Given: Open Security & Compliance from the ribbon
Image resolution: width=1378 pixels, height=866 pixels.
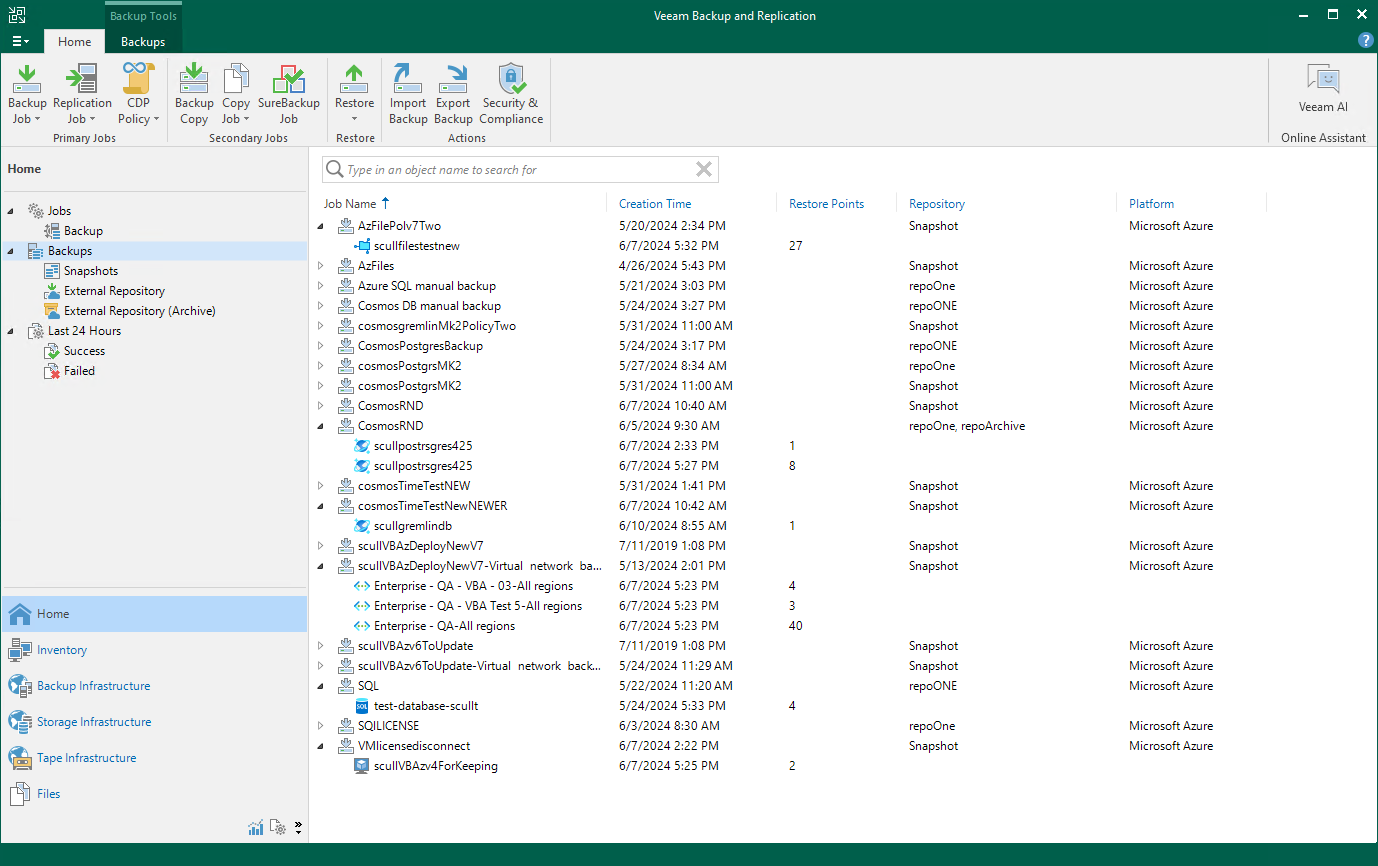Looking at the screenshot, I should click(x=511, y=94).
